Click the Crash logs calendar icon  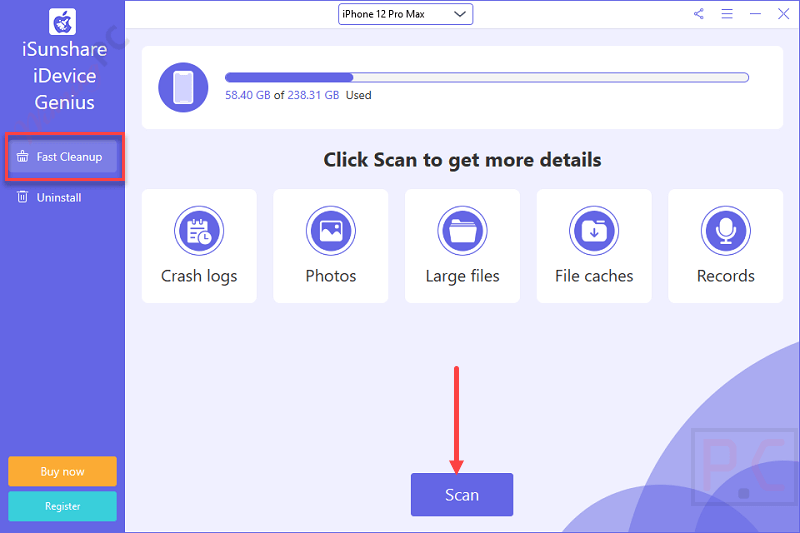pos(199,231)
